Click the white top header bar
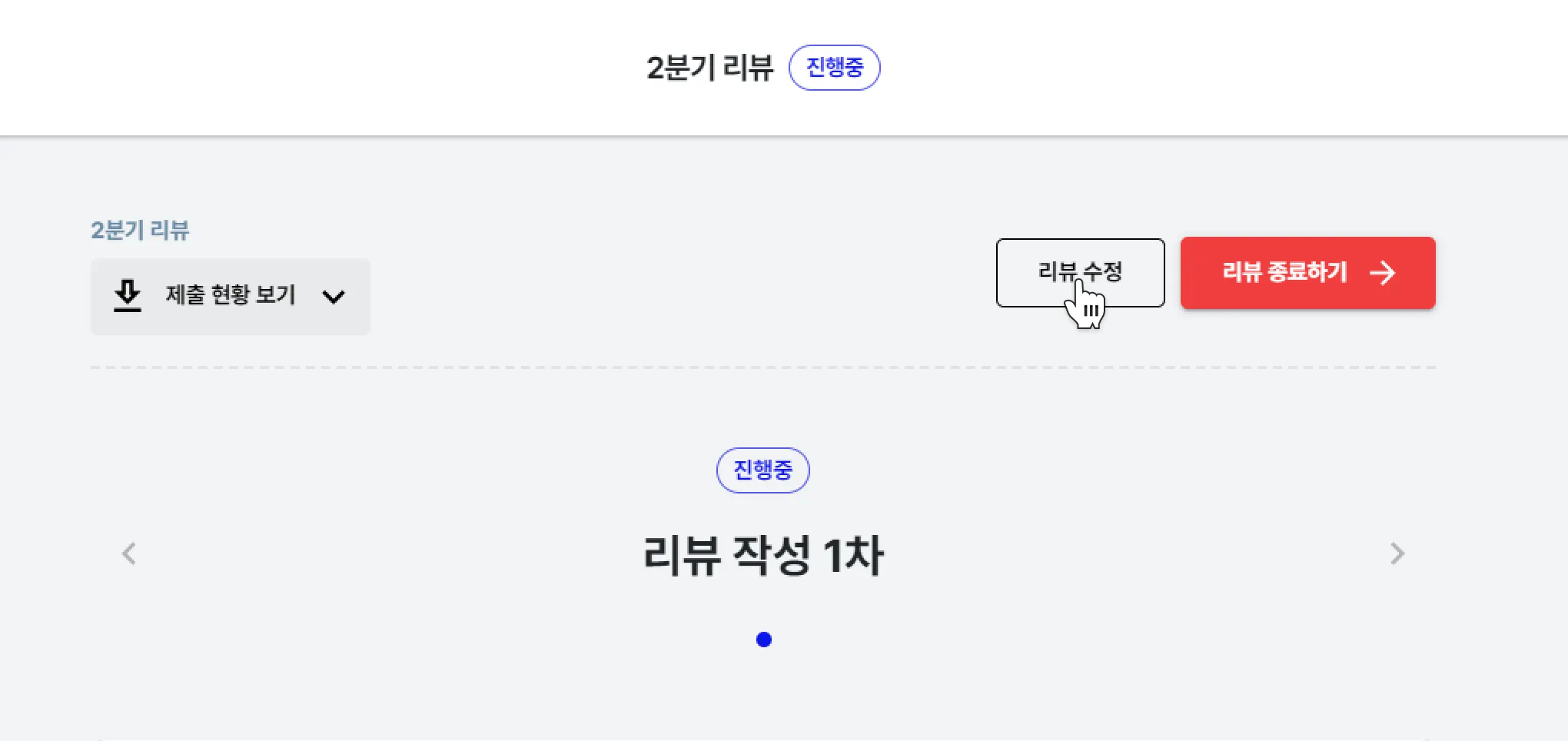Image resolution: width=1568 pixels, height=741 pixels. (x=784, y=68)
